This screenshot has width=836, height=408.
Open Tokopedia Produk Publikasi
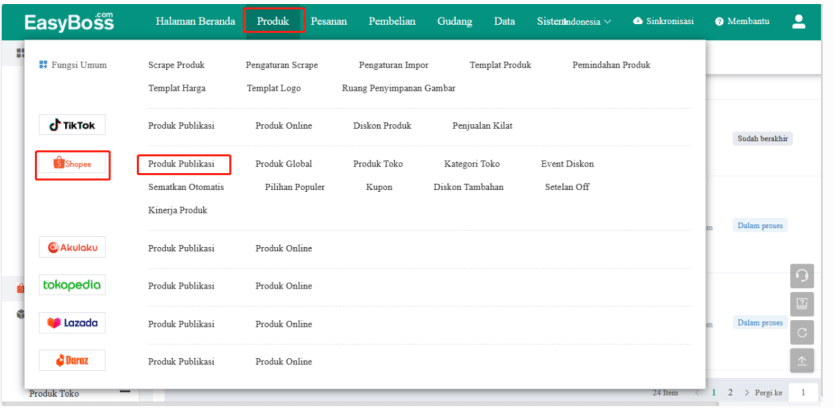point(181,286)
